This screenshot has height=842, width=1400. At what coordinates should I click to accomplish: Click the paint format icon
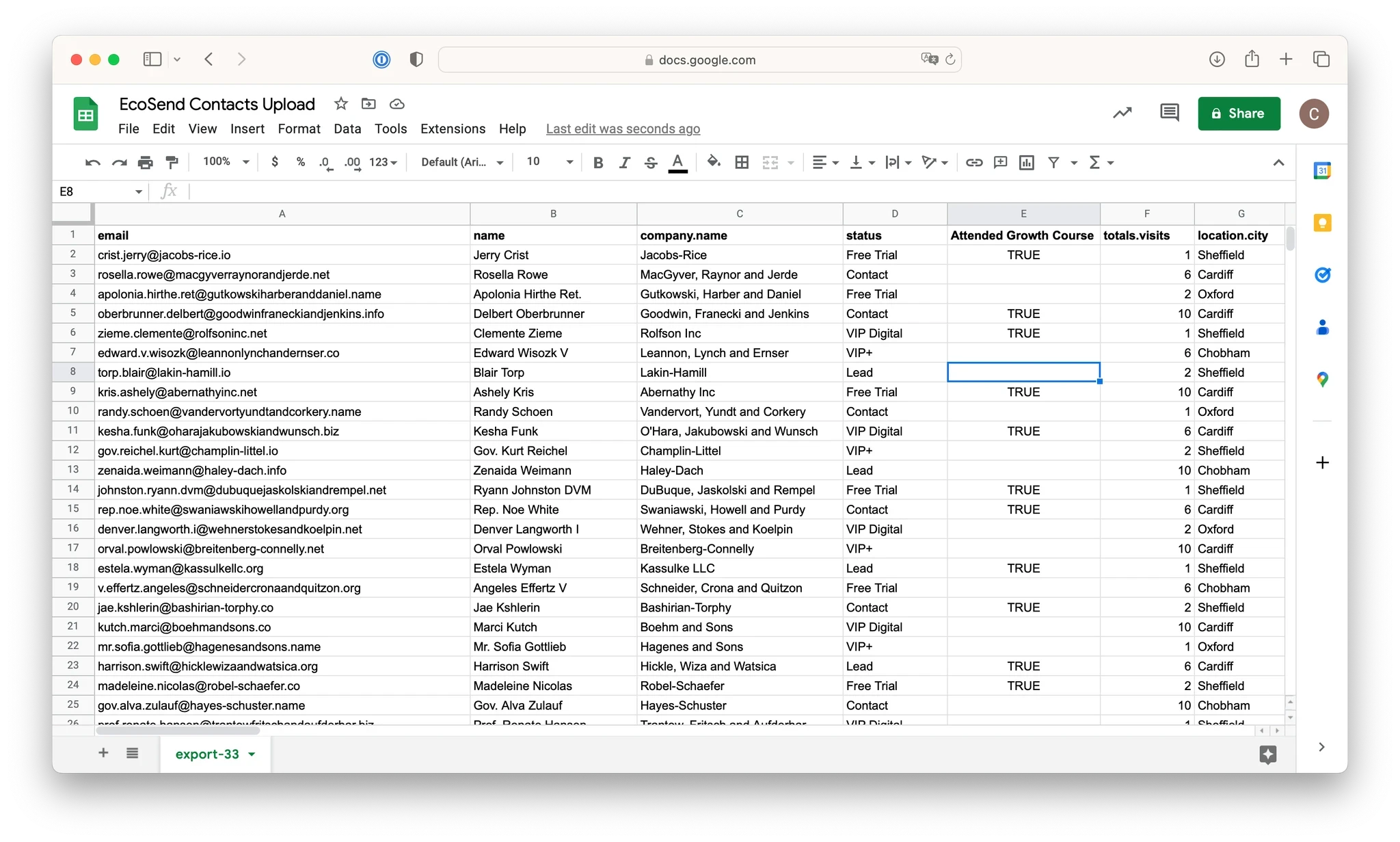[x=172, y=162]
